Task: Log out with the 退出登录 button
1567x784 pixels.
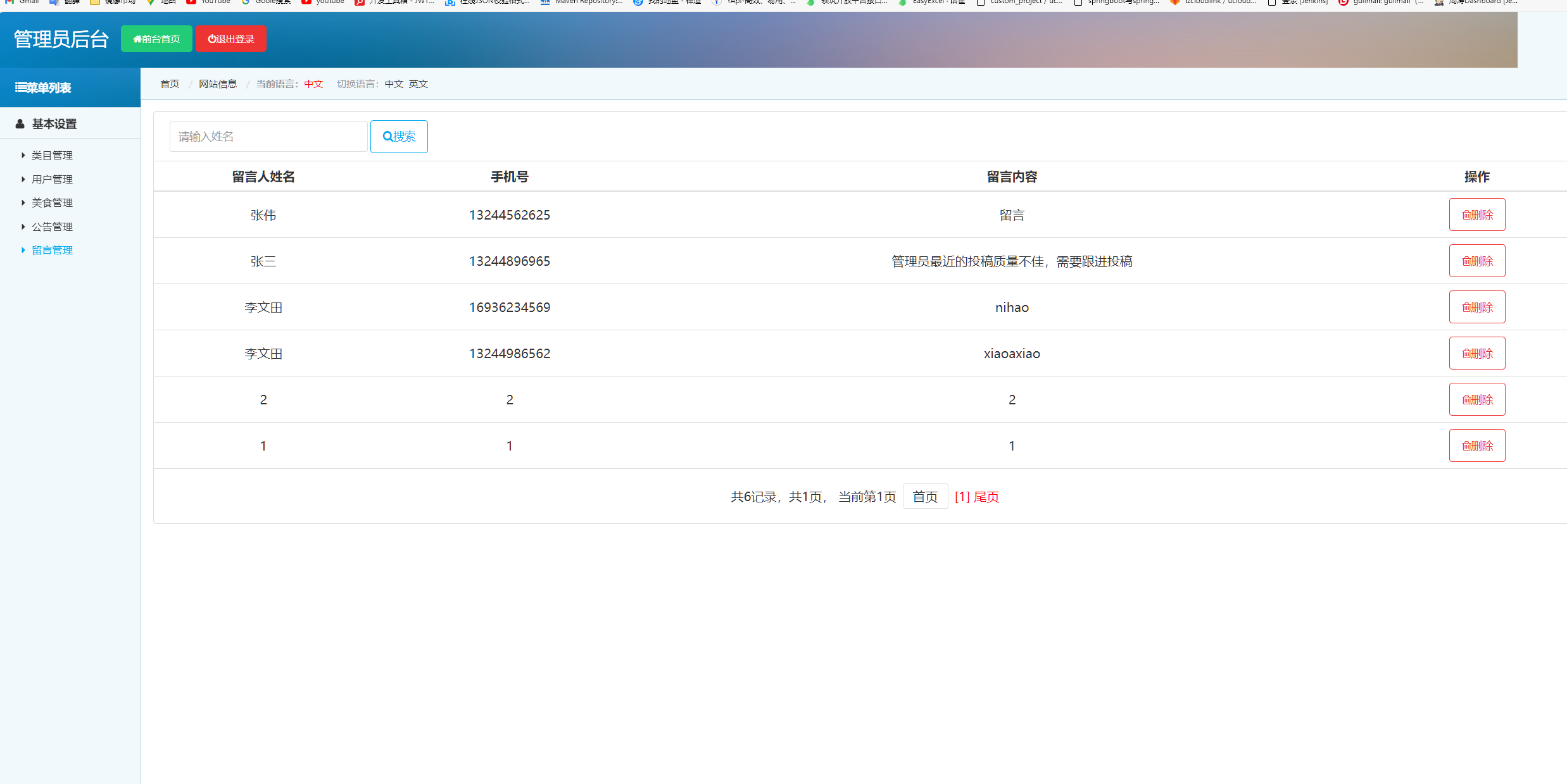Action: click(231, 39)
